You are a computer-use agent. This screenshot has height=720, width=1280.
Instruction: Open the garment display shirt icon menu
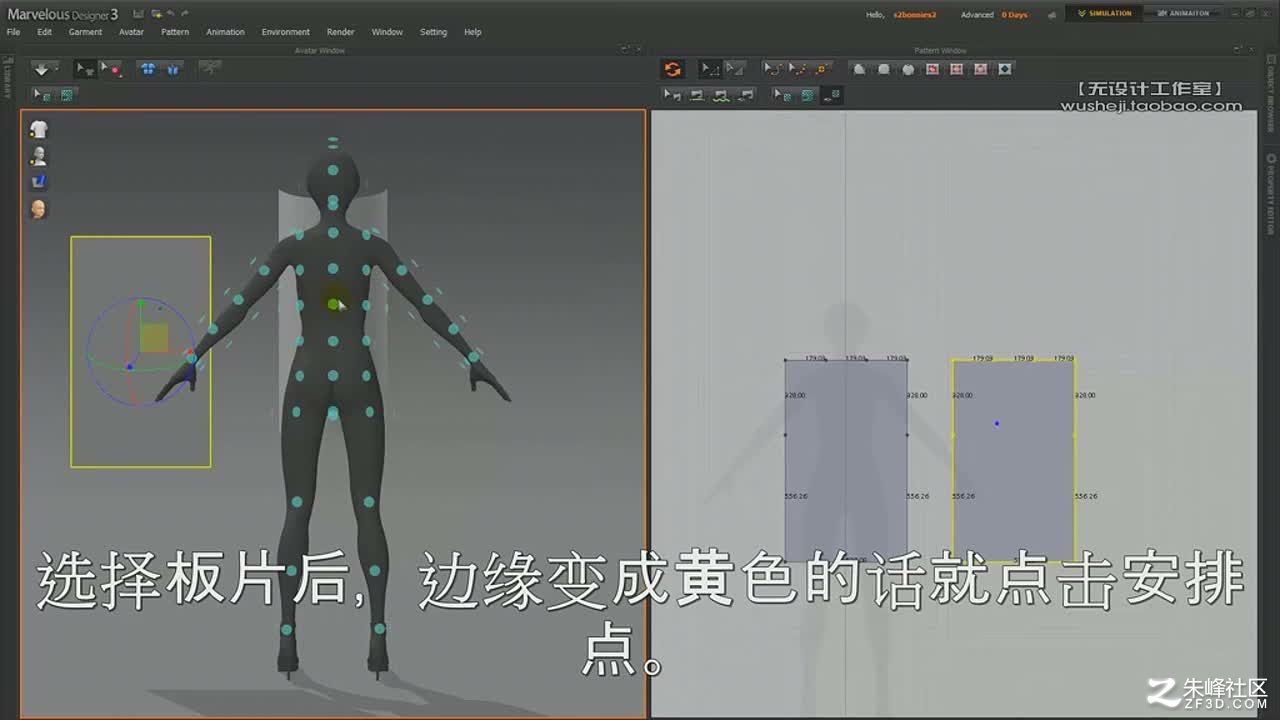click(39, 129)
